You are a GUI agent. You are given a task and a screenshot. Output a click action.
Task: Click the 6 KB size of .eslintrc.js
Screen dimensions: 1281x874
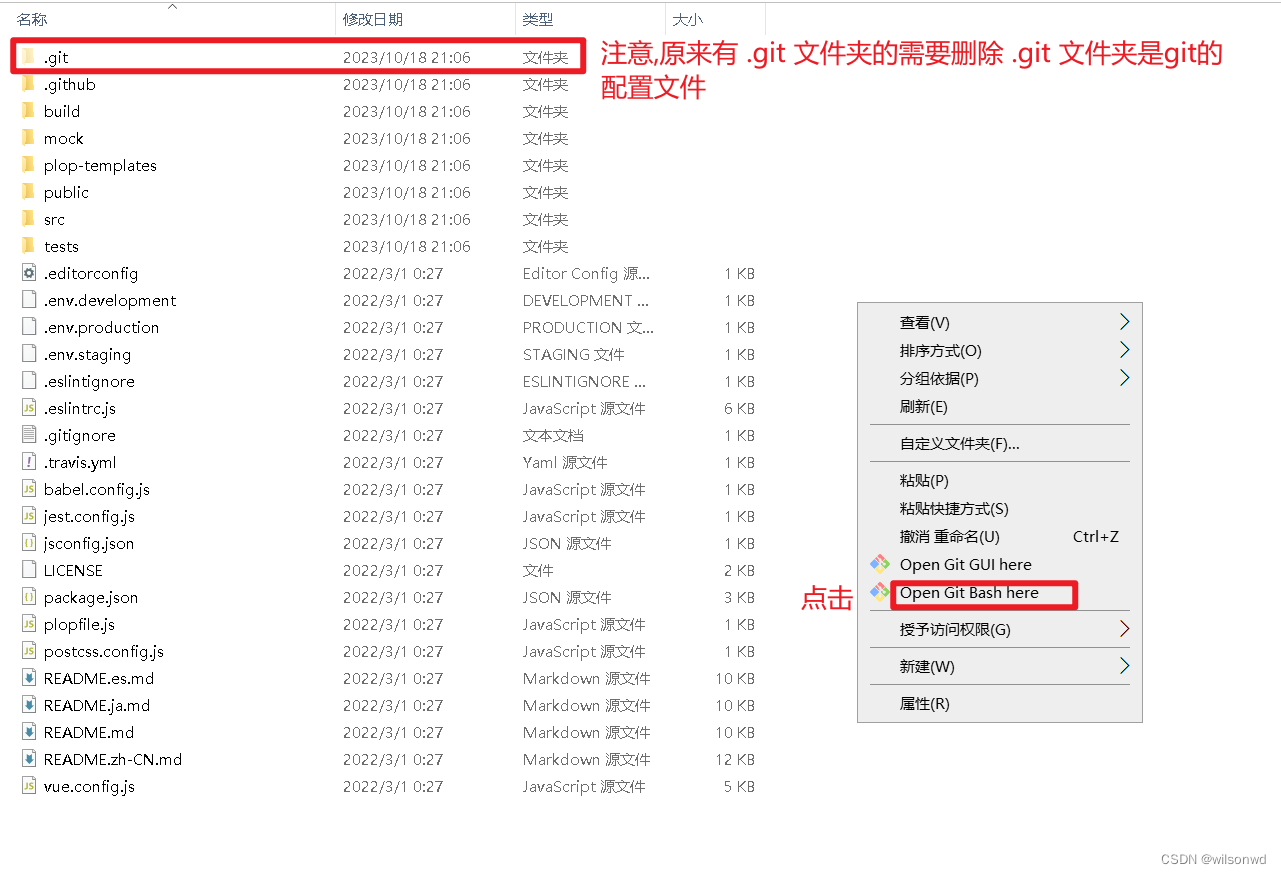coord(739,408)
